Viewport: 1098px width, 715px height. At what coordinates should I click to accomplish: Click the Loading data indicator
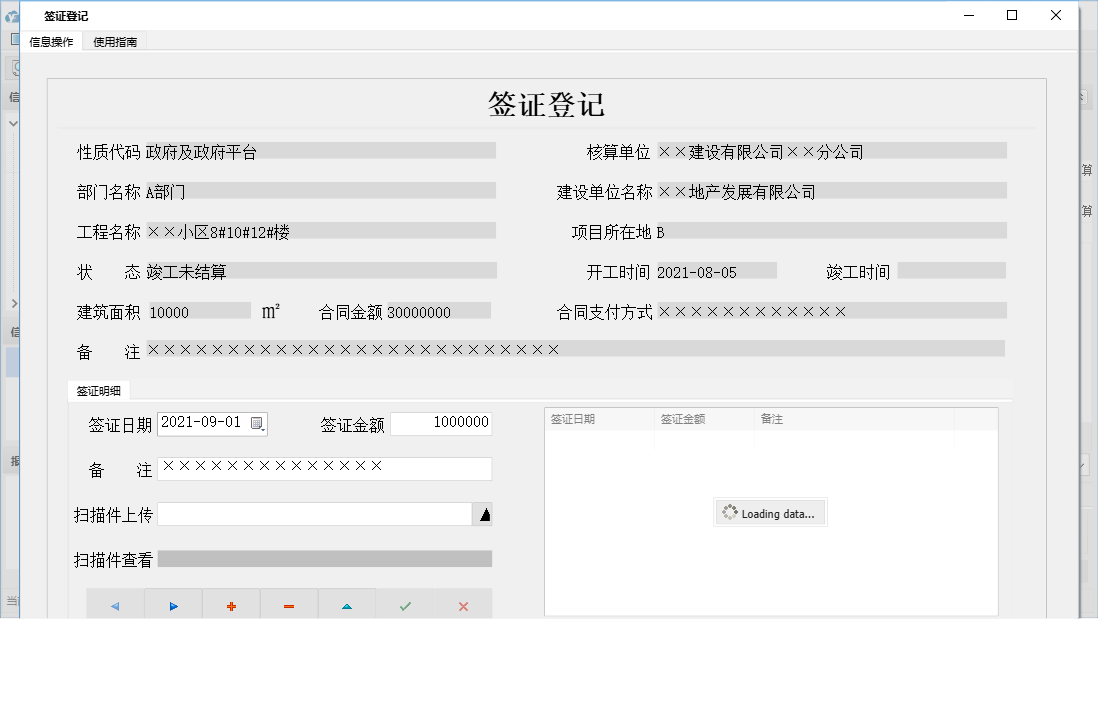770,512
